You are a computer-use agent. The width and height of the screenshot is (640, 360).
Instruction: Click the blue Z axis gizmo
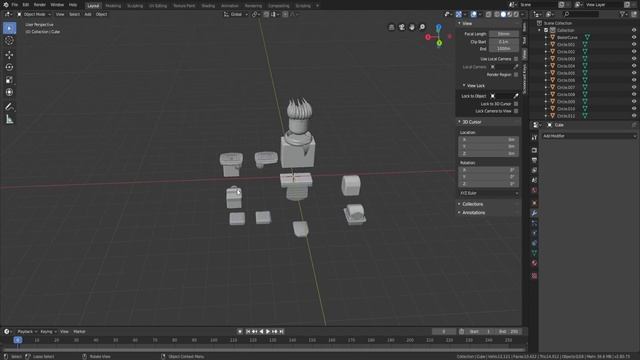[x=438, y=28]
